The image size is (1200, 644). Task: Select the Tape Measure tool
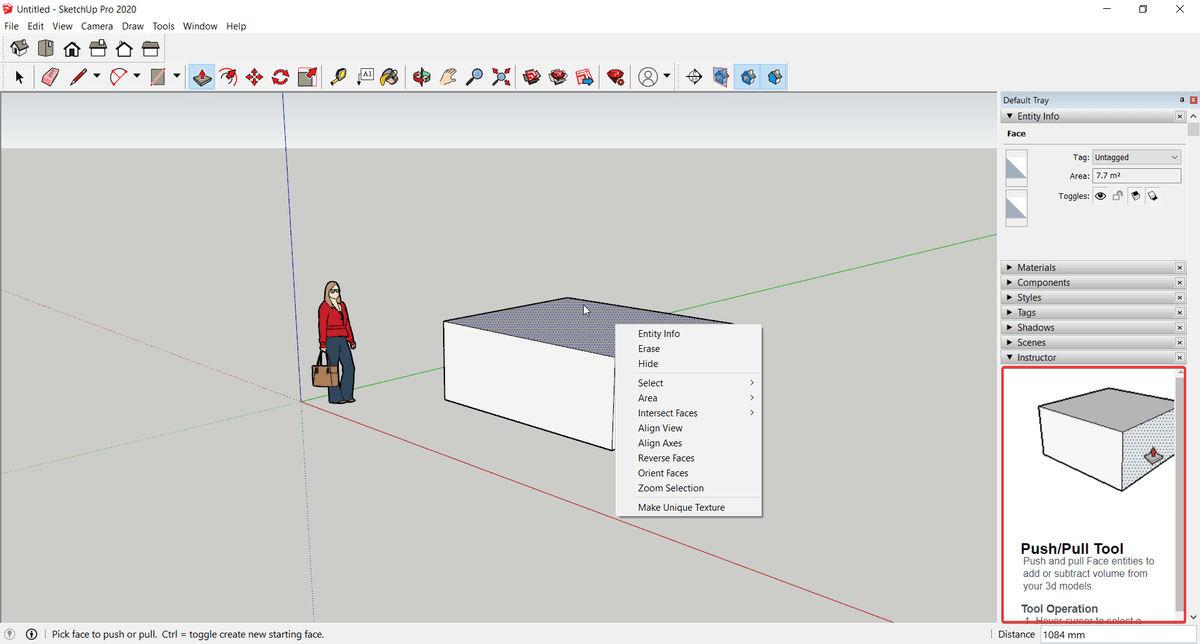tap(339, 77)
